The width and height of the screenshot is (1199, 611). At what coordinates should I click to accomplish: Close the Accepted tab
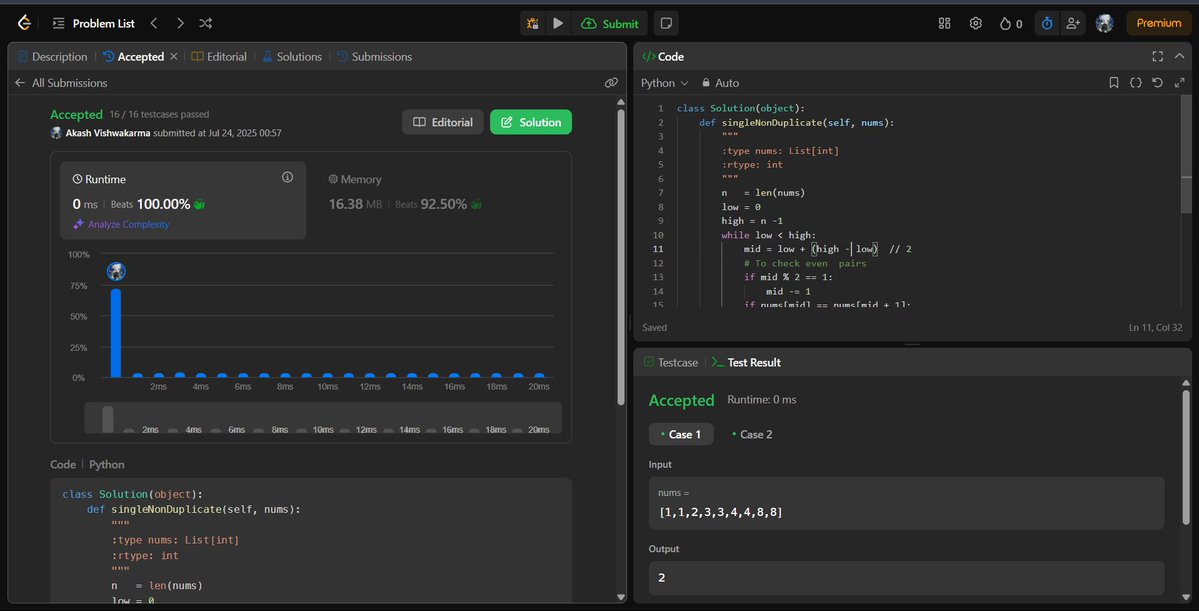pyautogui.click(x=174, y=57)
